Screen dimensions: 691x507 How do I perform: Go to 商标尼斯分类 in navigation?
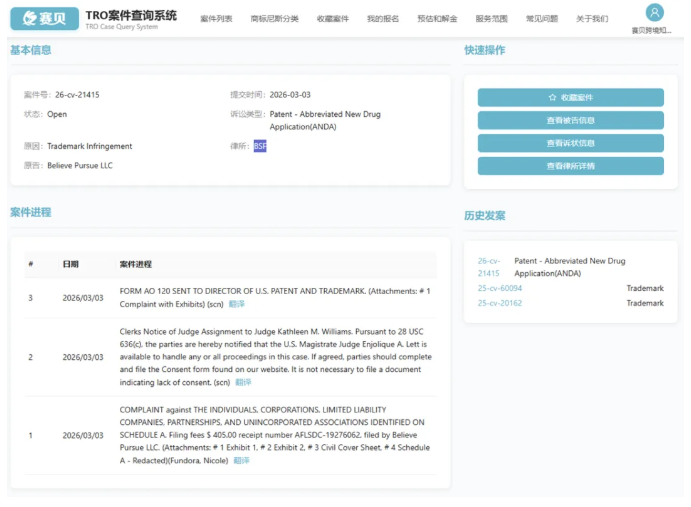274,19
